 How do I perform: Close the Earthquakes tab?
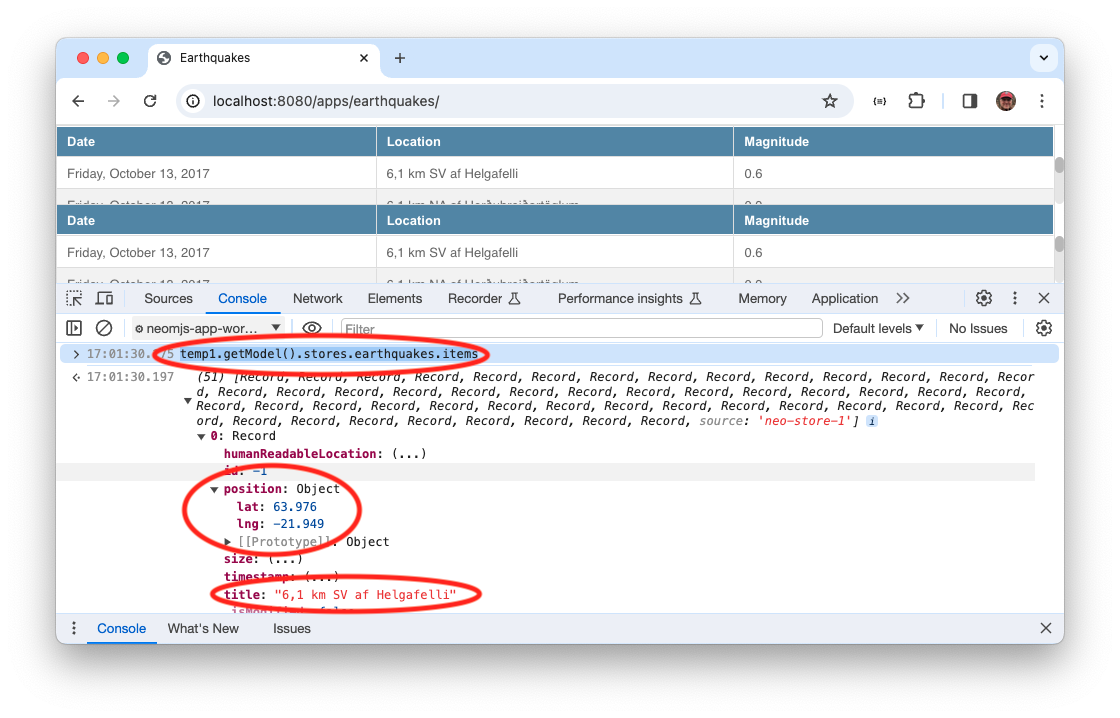tap(364, 58)
